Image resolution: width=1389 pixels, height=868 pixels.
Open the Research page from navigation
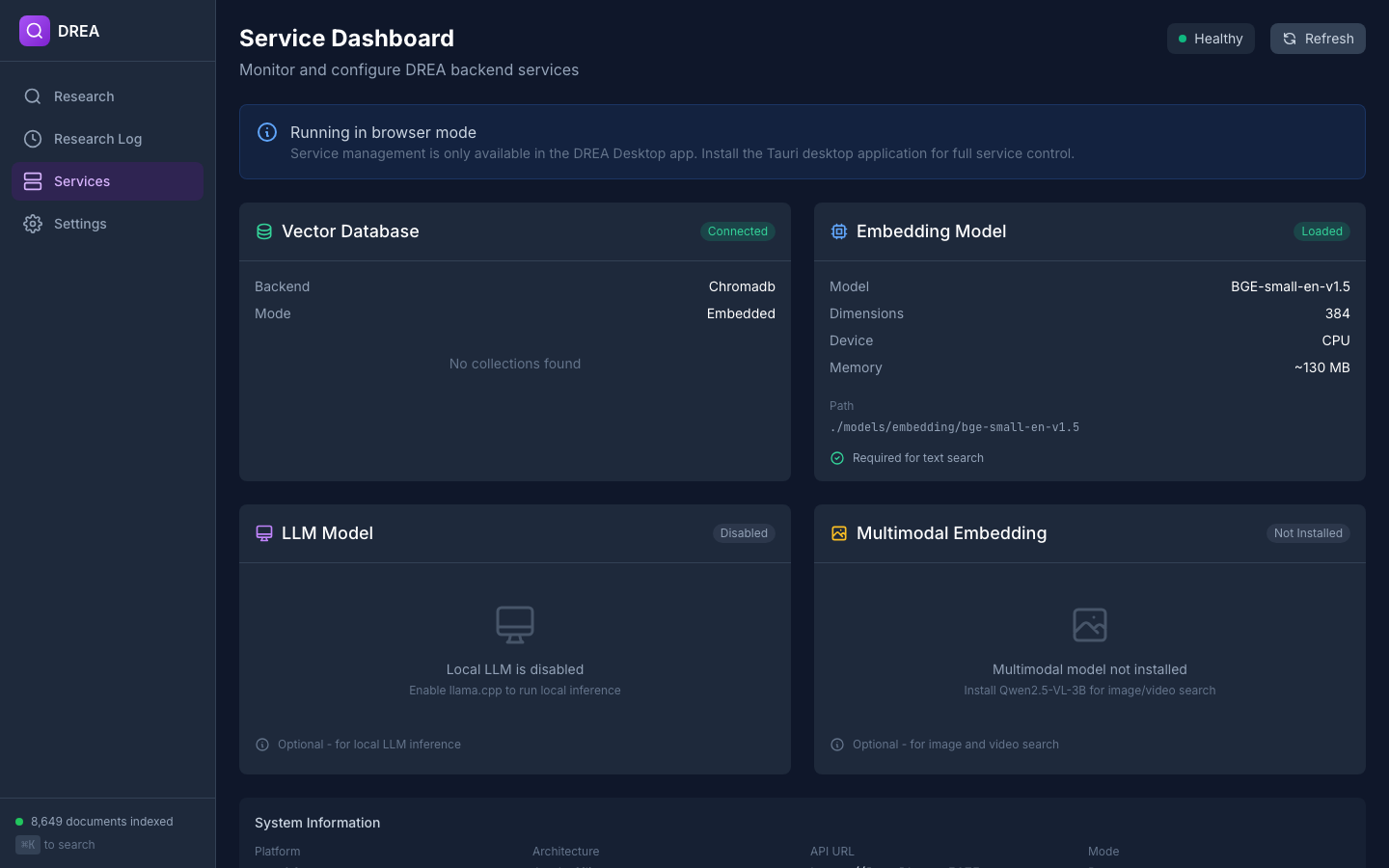84,96
